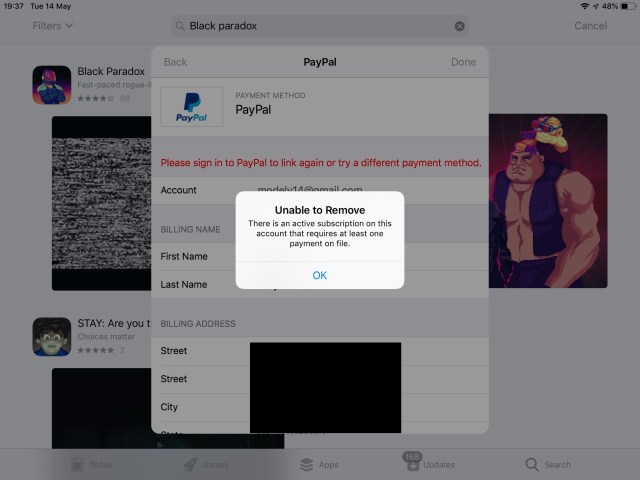Go to the Search tab
640x480 pixels.
pos(548,464)
